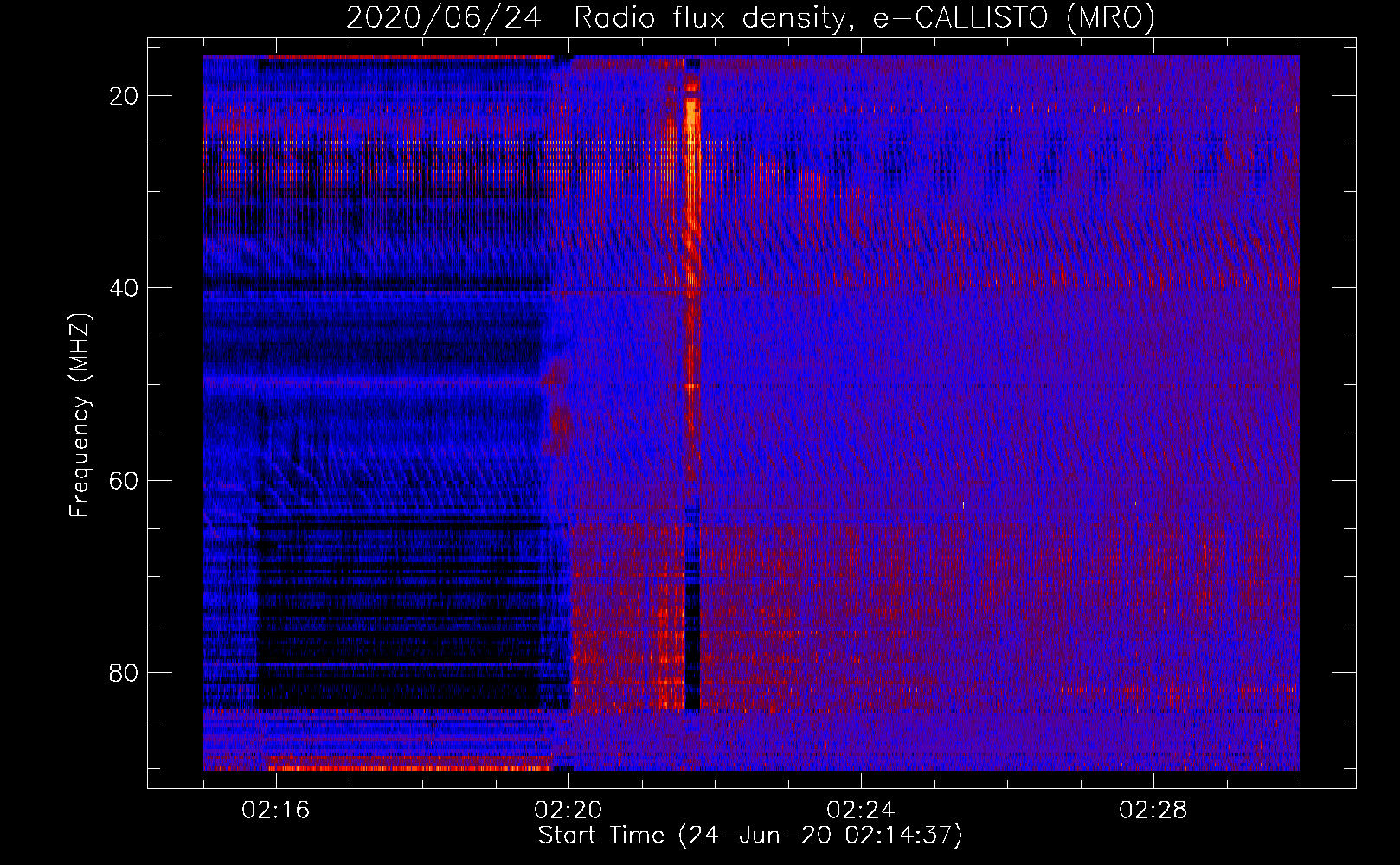Click the 20 MHz frequency tick label
Image resolution: width=1400 pixels, height=865 pixels.
pos(125,96)
